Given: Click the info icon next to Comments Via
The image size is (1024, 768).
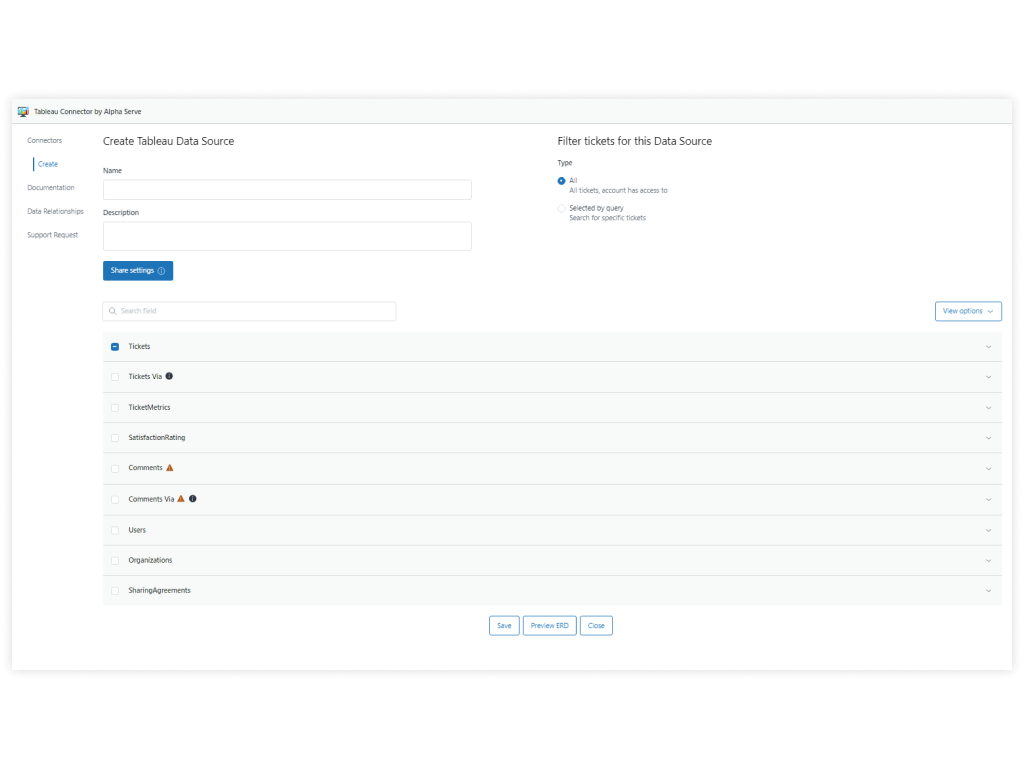Looking at the screenshot, I should click(192, 498).
